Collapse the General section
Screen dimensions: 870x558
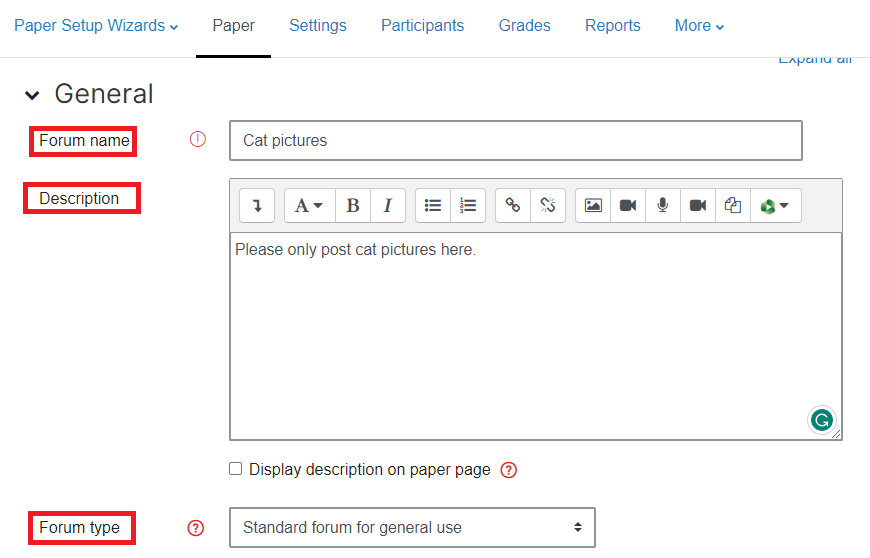(32, 95)
